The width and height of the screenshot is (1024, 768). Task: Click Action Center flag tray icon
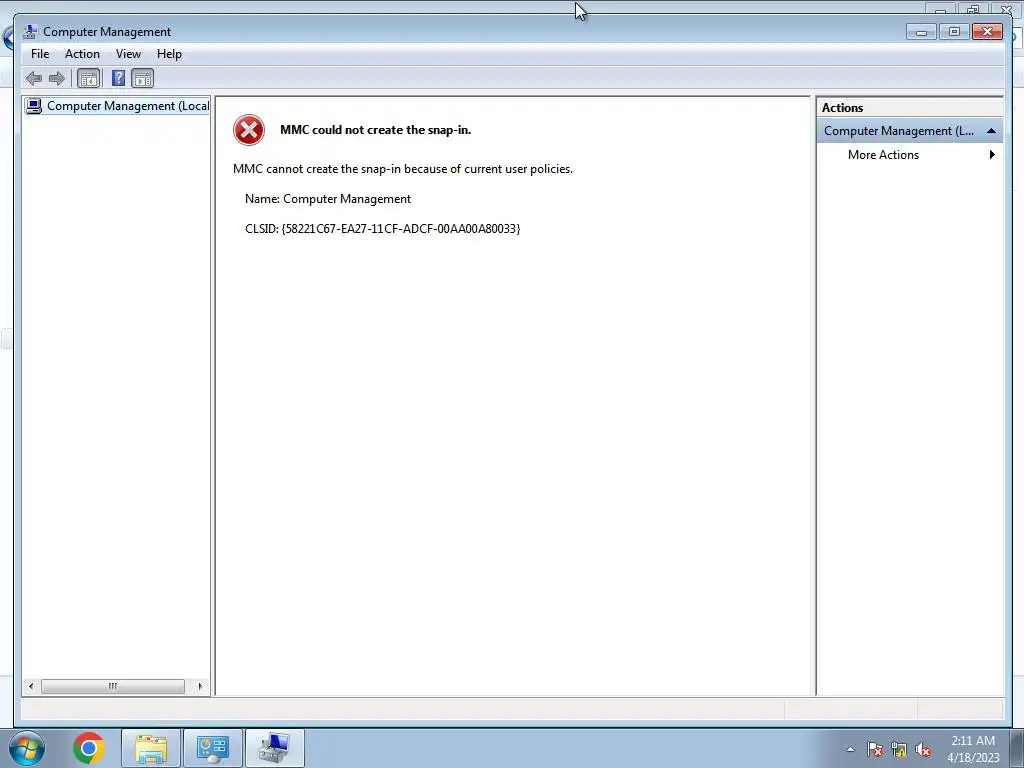[x=875, y=750]
